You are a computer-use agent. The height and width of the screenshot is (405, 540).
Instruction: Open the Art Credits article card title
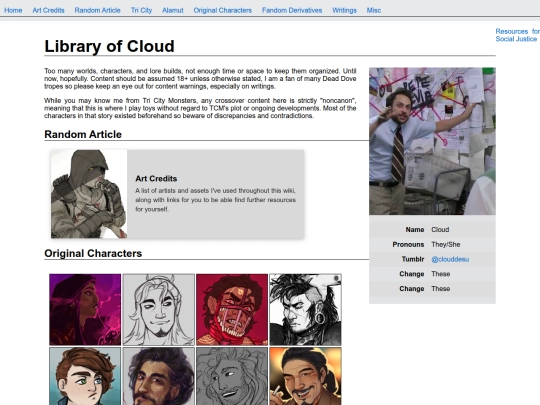tap(156, 179)
